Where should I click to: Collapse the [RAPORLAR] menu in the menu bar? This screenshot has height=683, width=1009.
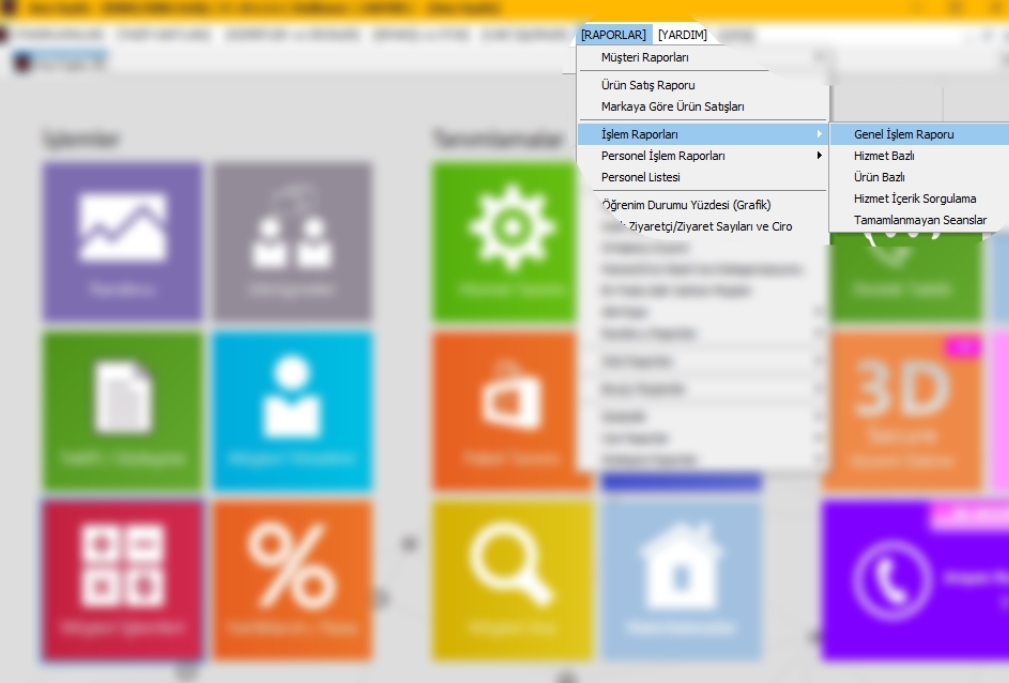click(x=613, y=35)
